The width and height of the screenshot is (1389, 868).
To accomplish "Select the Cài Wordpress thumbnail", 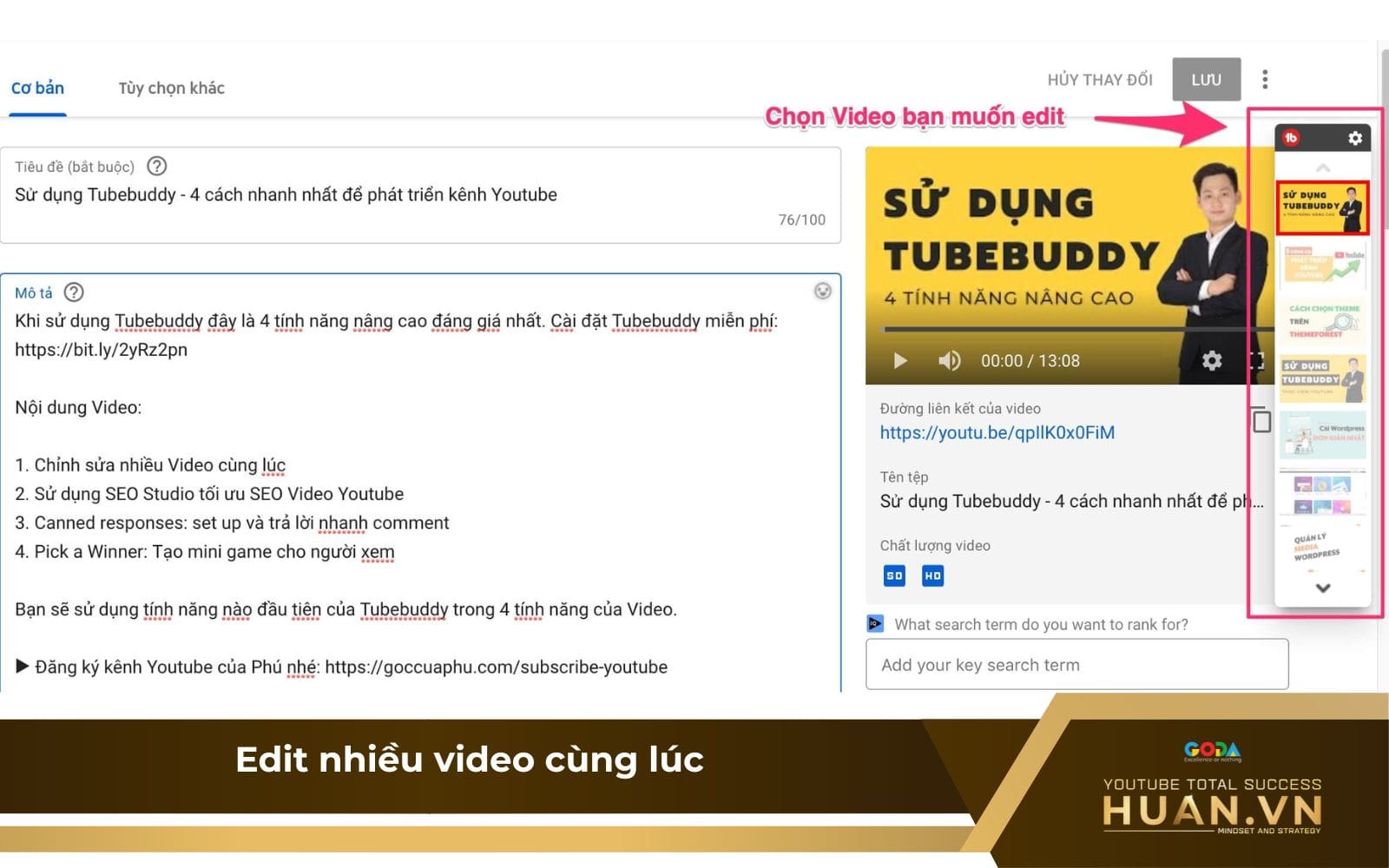I will pyautogui.click(x=1323, y=435).
